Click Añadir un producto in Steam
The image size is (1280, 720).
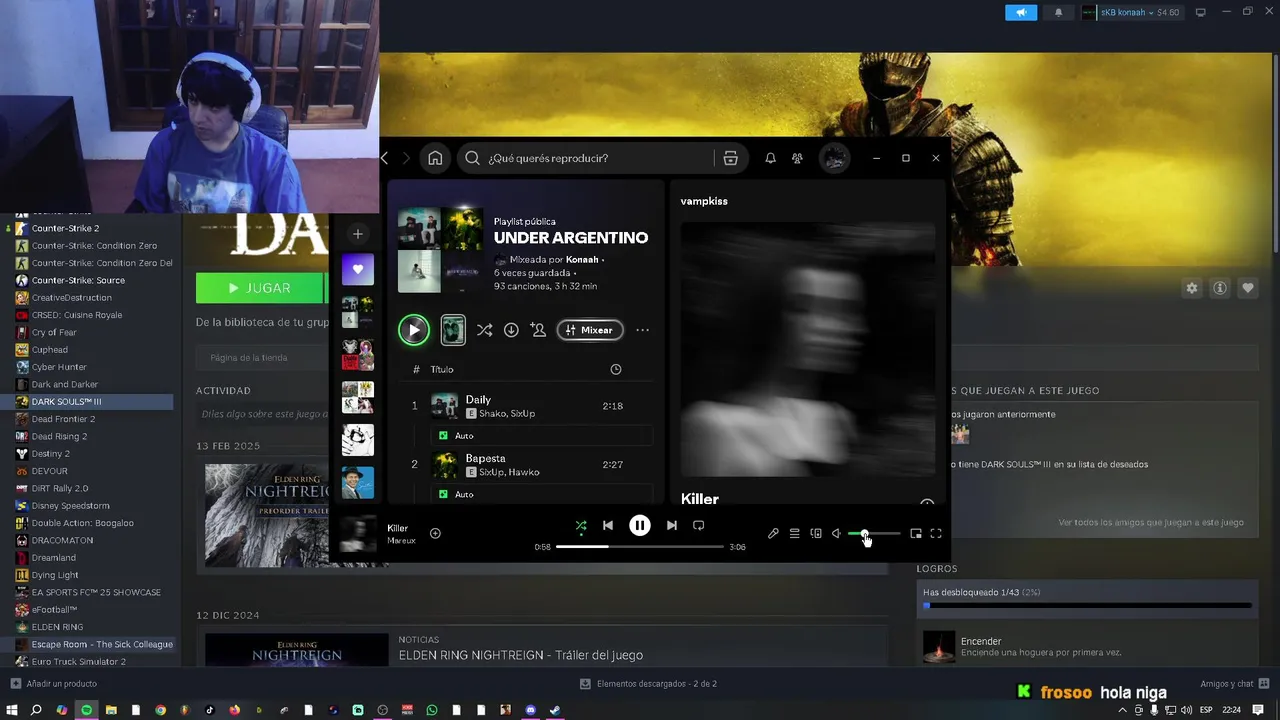click(54, 684)
